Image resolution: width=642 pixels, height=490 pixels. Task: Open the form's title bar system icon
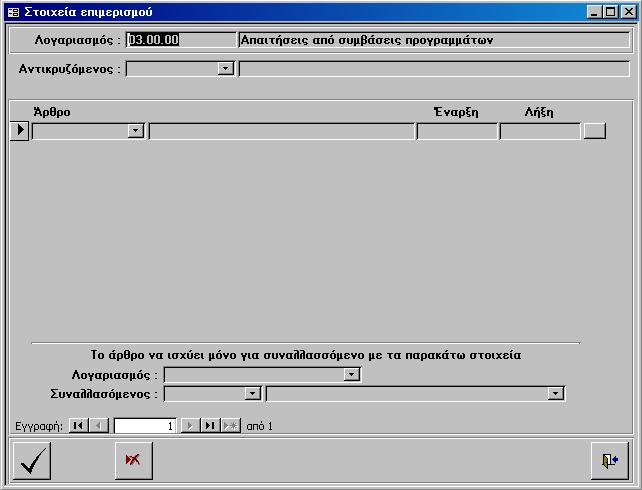click(x=13, y=12)
